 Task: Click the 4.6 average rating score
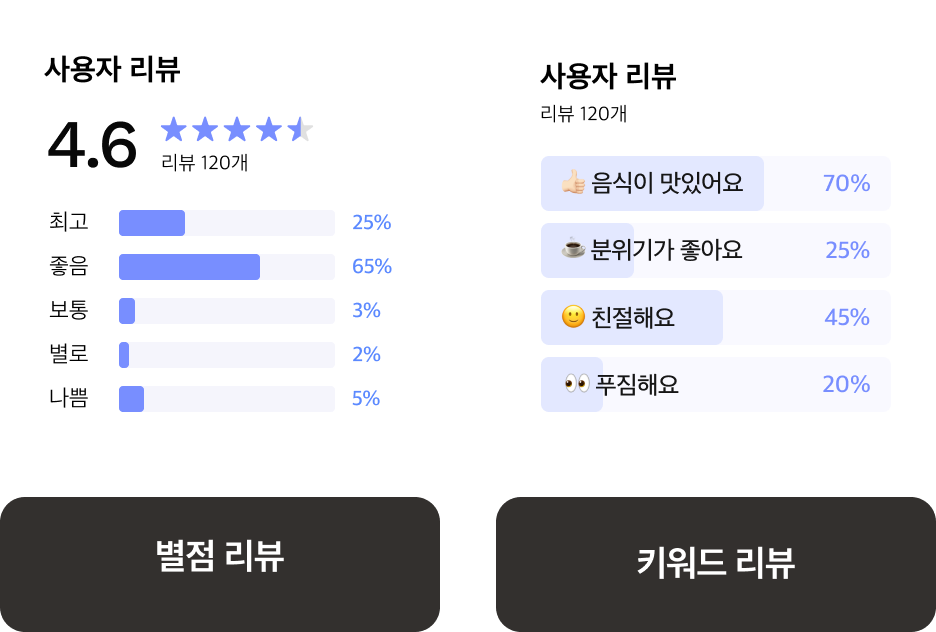pyautogui.click(x=92, y=146)
